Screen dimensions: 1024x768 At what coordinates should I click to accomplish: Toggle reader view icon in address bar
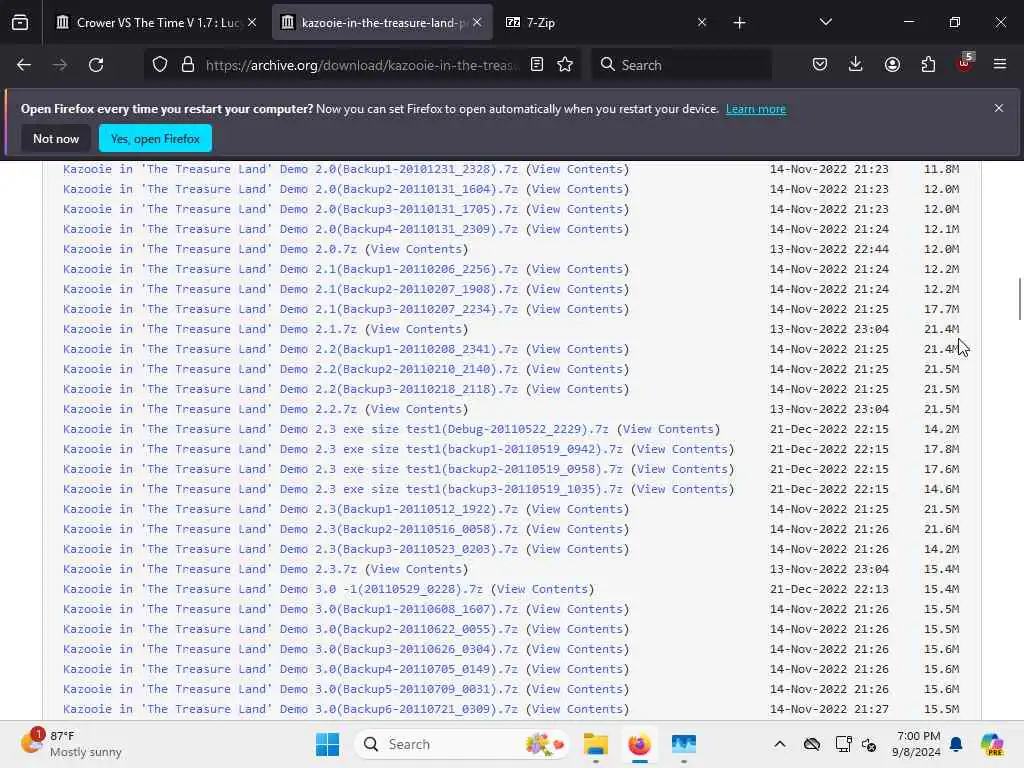537,65
